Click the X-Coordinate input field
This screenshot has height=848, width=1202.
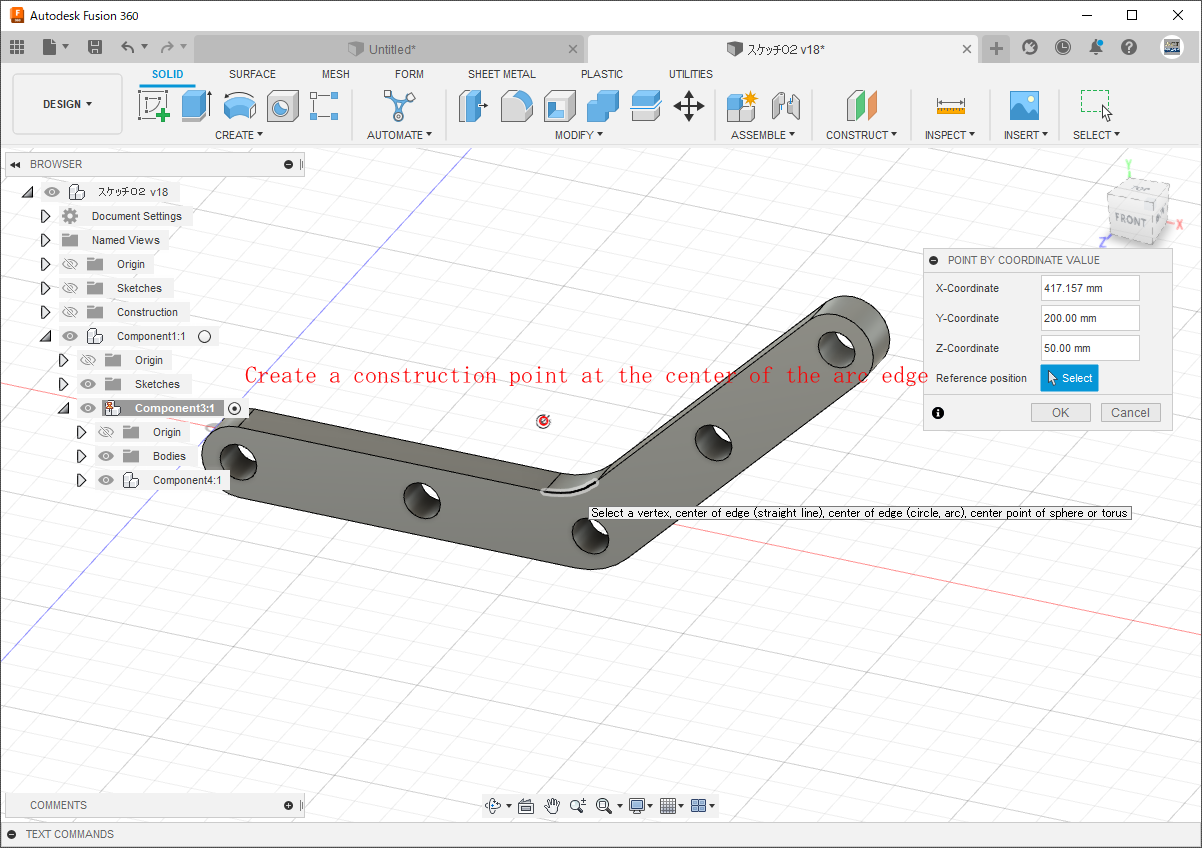[1089, 288]
